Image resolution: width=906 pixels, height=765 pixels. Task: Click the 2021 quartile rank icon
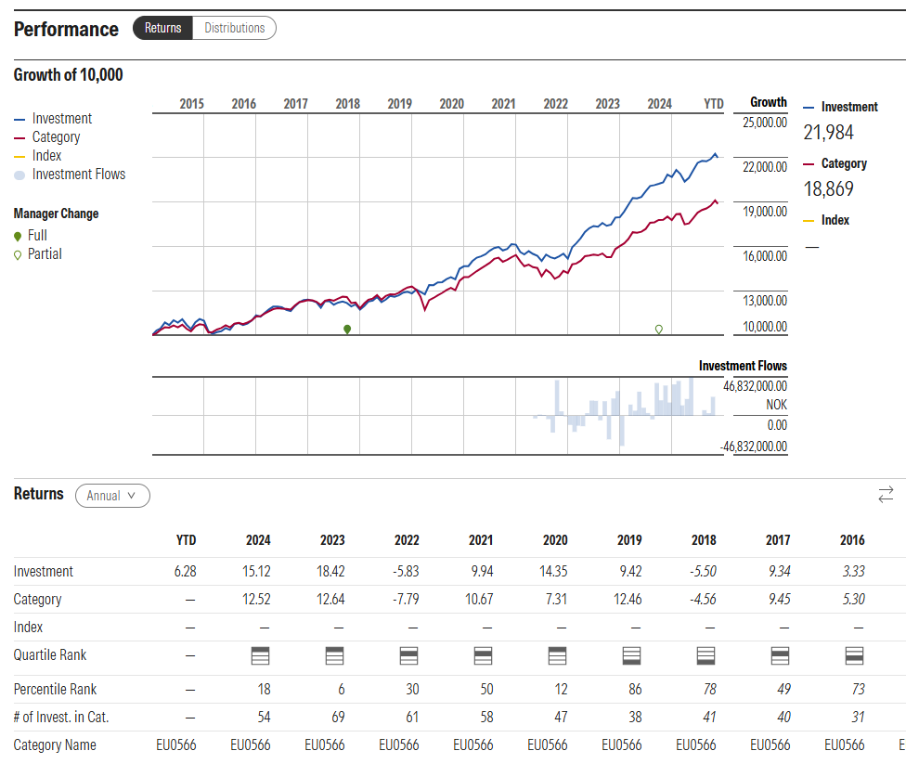(x=481, y=656)
